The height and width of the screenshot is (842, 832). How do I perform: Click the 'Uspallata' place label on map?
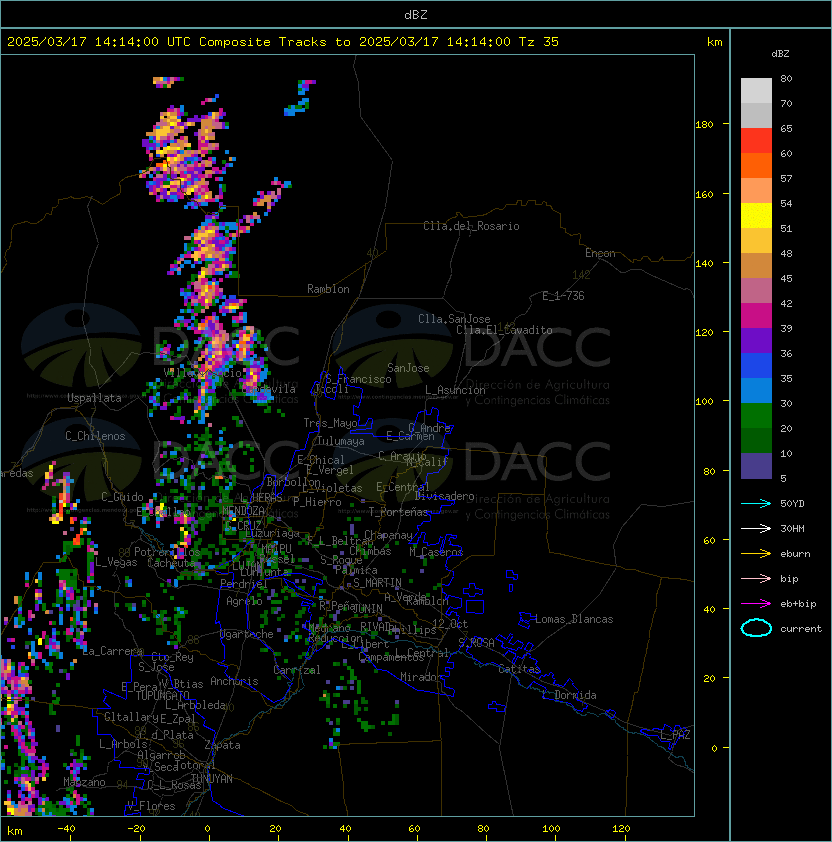tap(94, 398)
